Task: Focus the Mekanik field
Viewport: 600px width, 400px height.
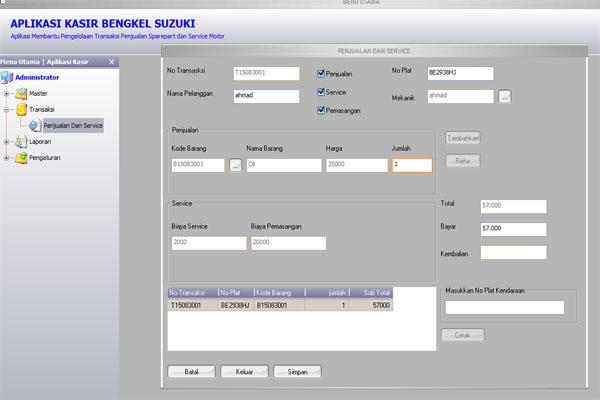Action: pyautogui.click(x=461, y=96)
